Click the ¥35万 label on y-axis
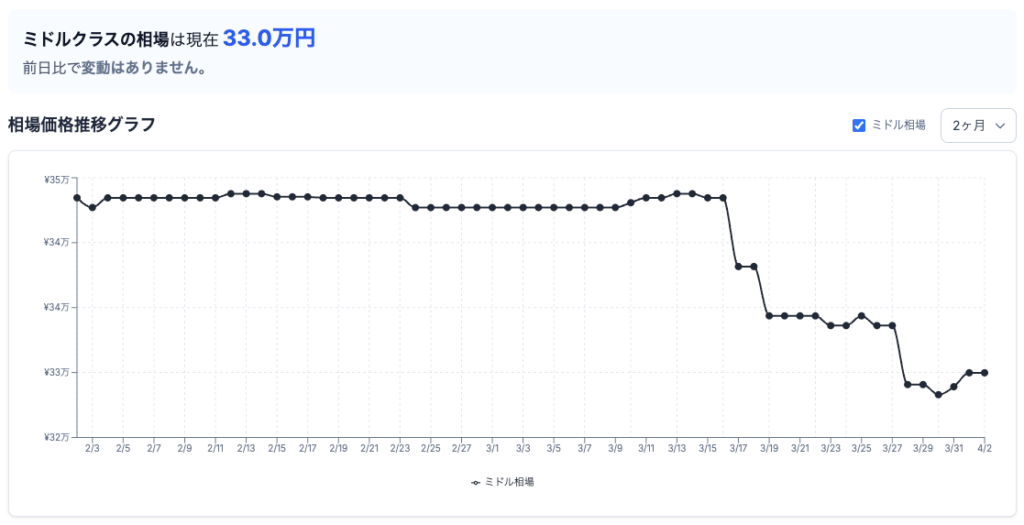This screenshot has width=1024, height=525. [56, 180]
